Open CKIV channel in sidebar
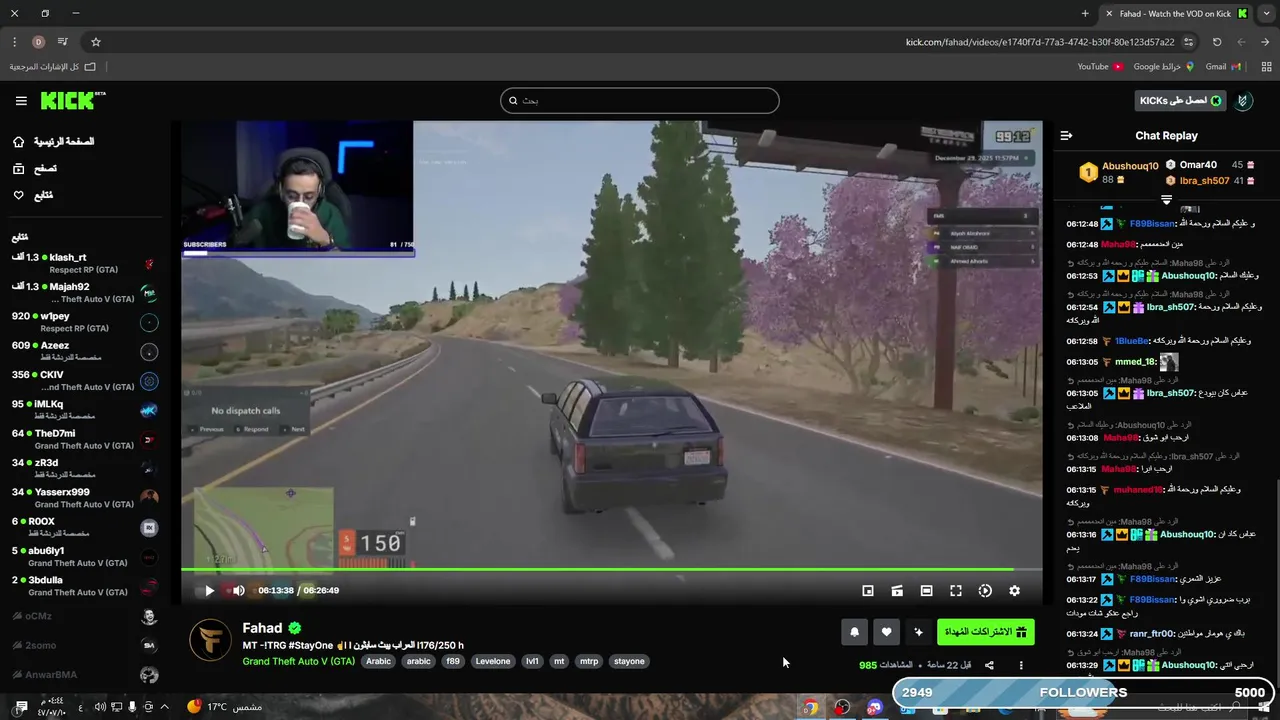1280x720 pixels. [x=84, y=381]
